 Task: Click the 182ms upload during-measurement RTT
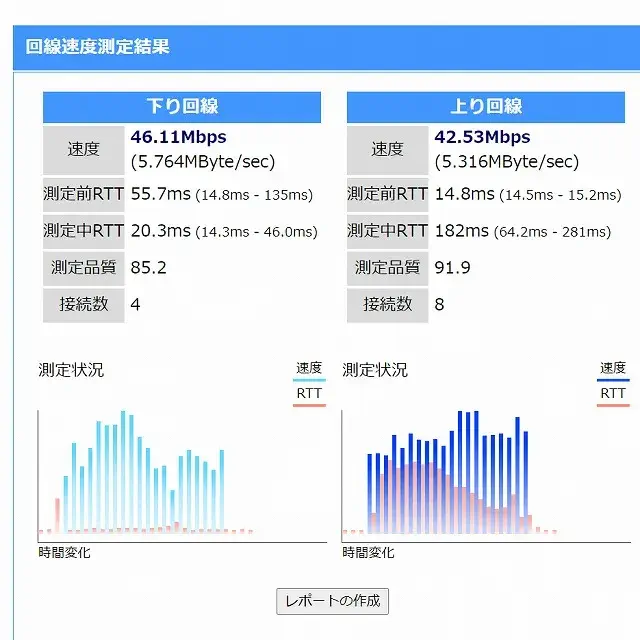tap(462, 231)
